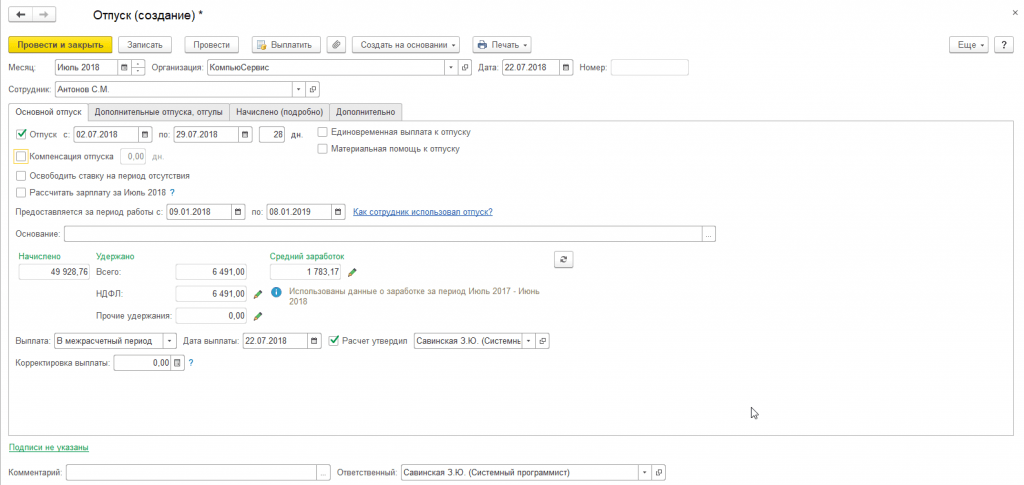Screen dimensions: 1024x485
Task: Click the refresh recalculation icon button
Action: pos(564,259)
